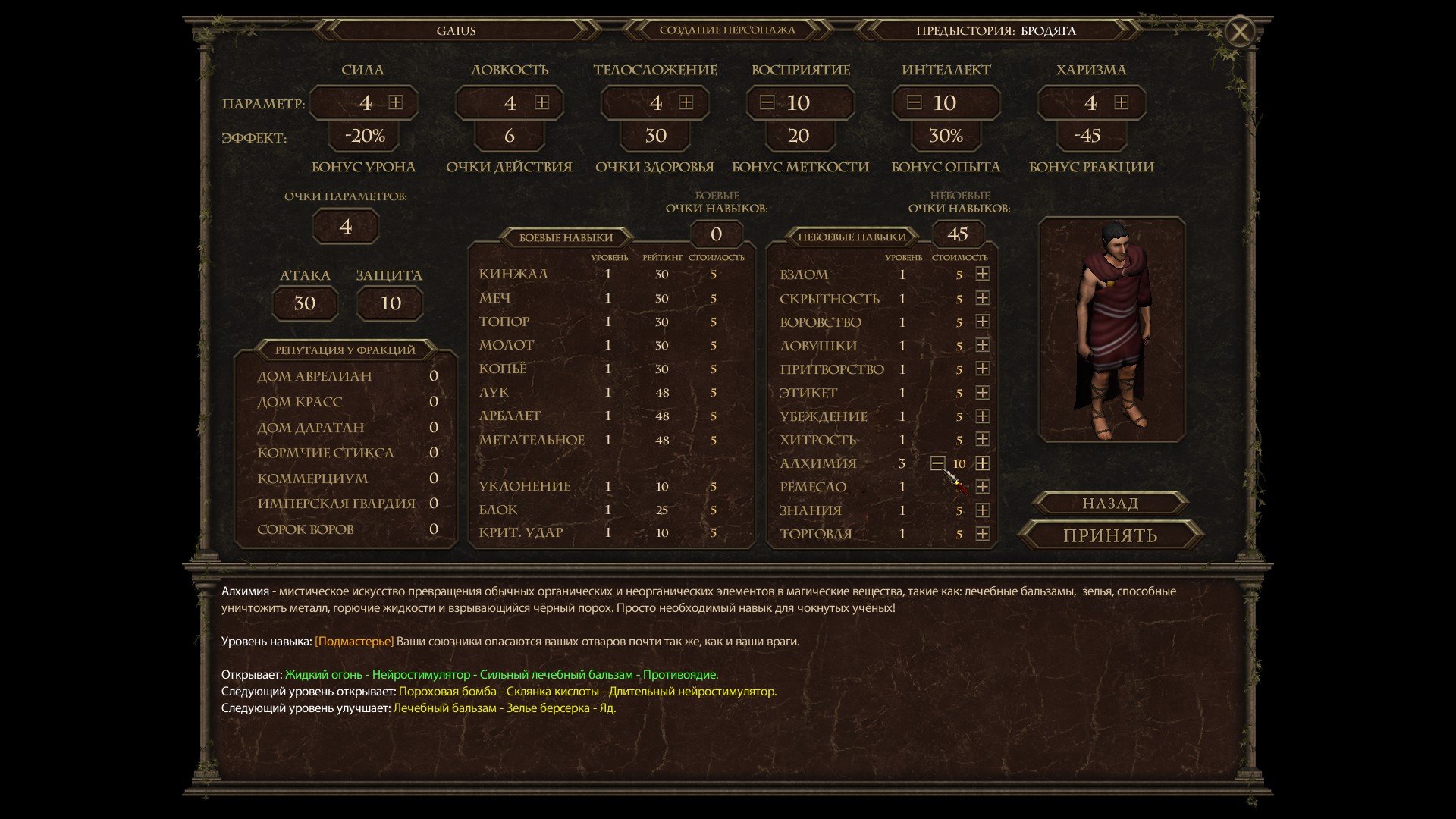Raise Алхимия with the plus icon

click(x=982, y=463)
